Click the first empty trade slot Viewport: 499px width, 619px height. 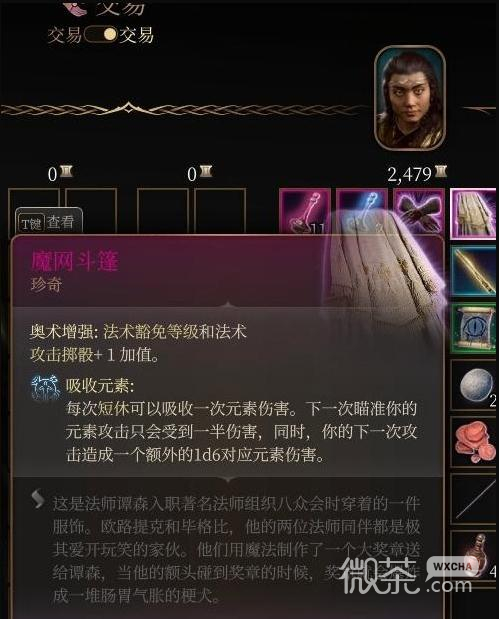click(34, 211)
